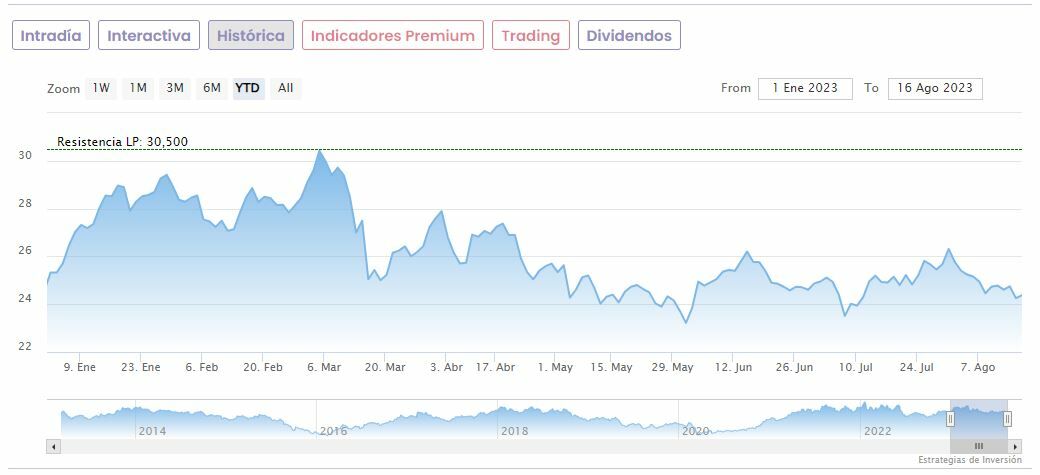Click the navigator scroll right arrow
Screen dimensions: 1040x475
tap(1015, 446)
